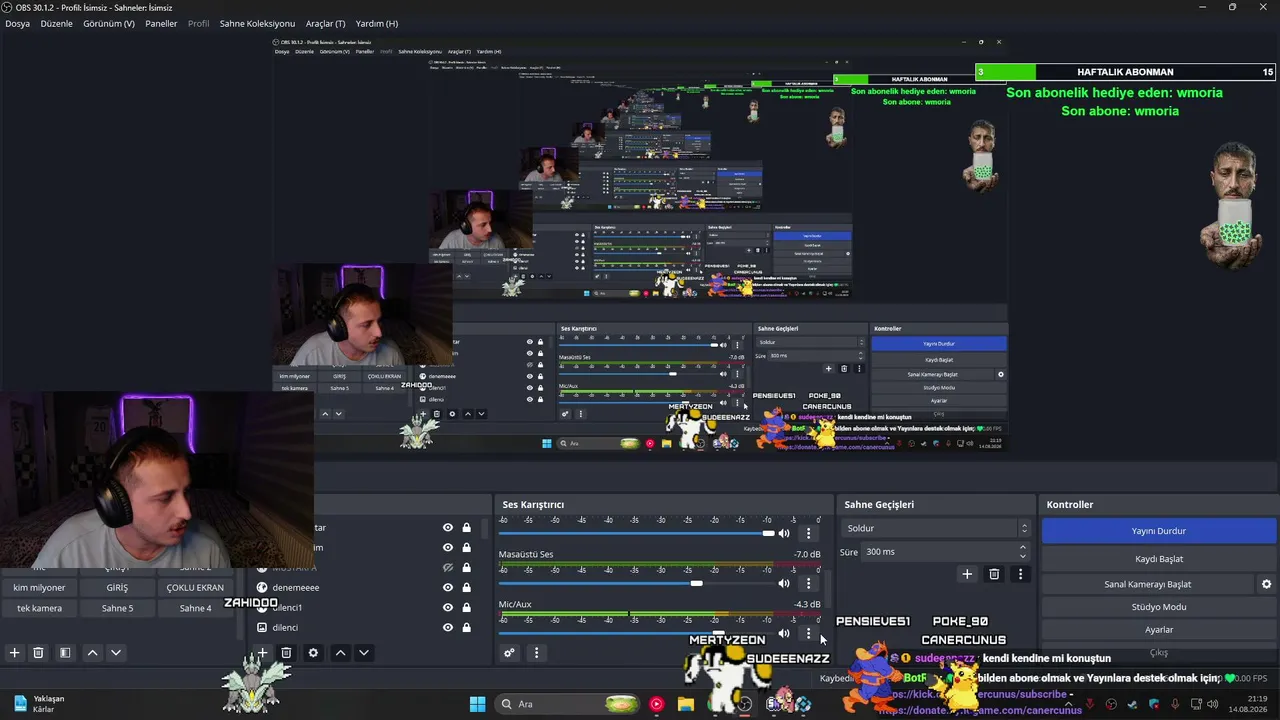Select the ÇOKLU EKRAN scene

195,588
